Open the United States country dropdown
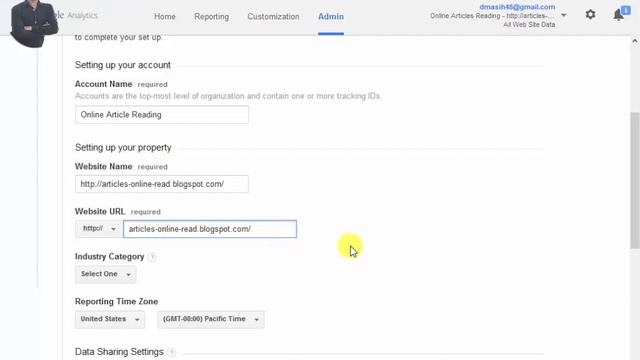The width and height of the screenshot is (640, 360). point(110,319)
